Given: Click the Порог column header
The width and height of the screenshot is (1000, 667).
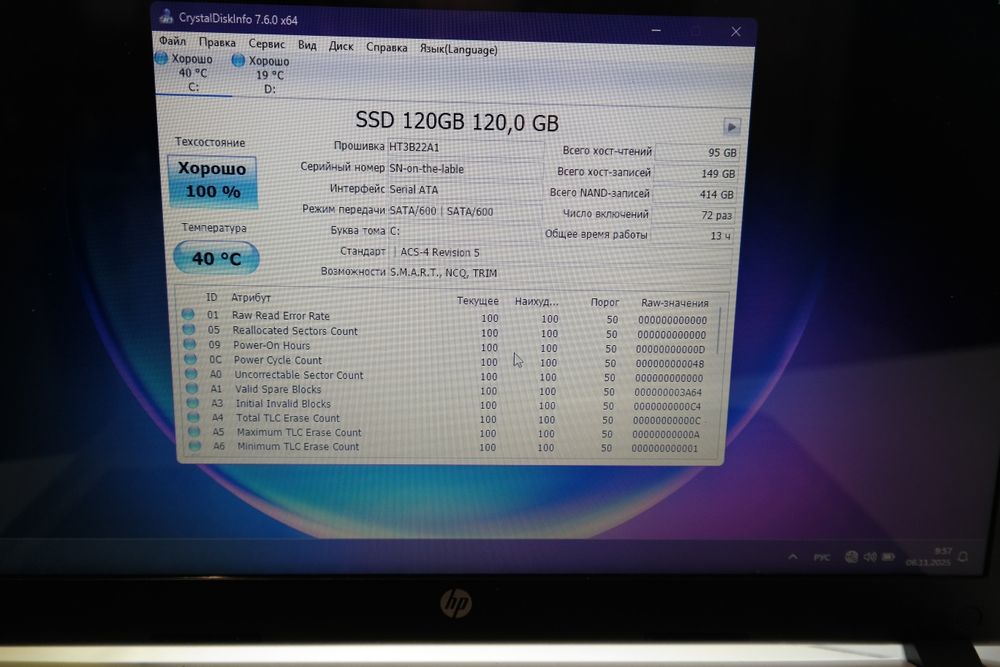Looking at the screenshot, I should pyautogui.click(x=605, y=302).
